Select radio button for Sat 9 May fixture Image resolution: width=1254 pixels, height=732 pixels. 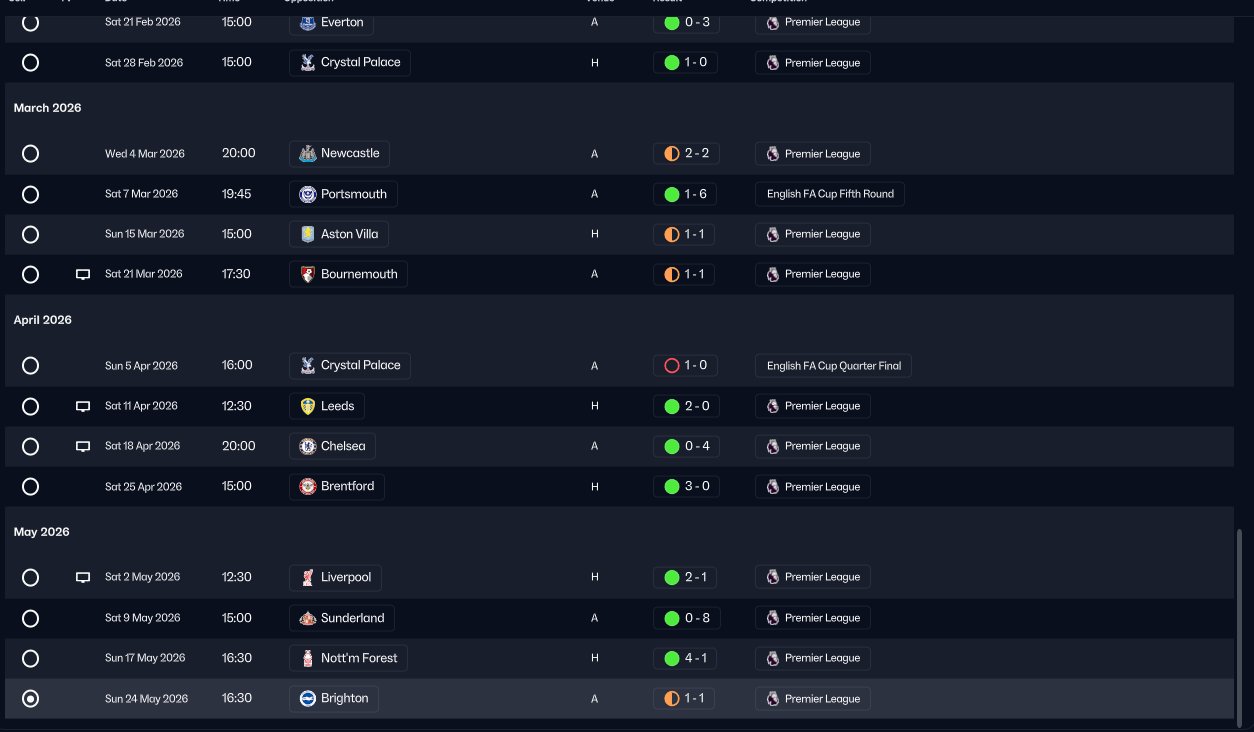[x=30, y=618]
